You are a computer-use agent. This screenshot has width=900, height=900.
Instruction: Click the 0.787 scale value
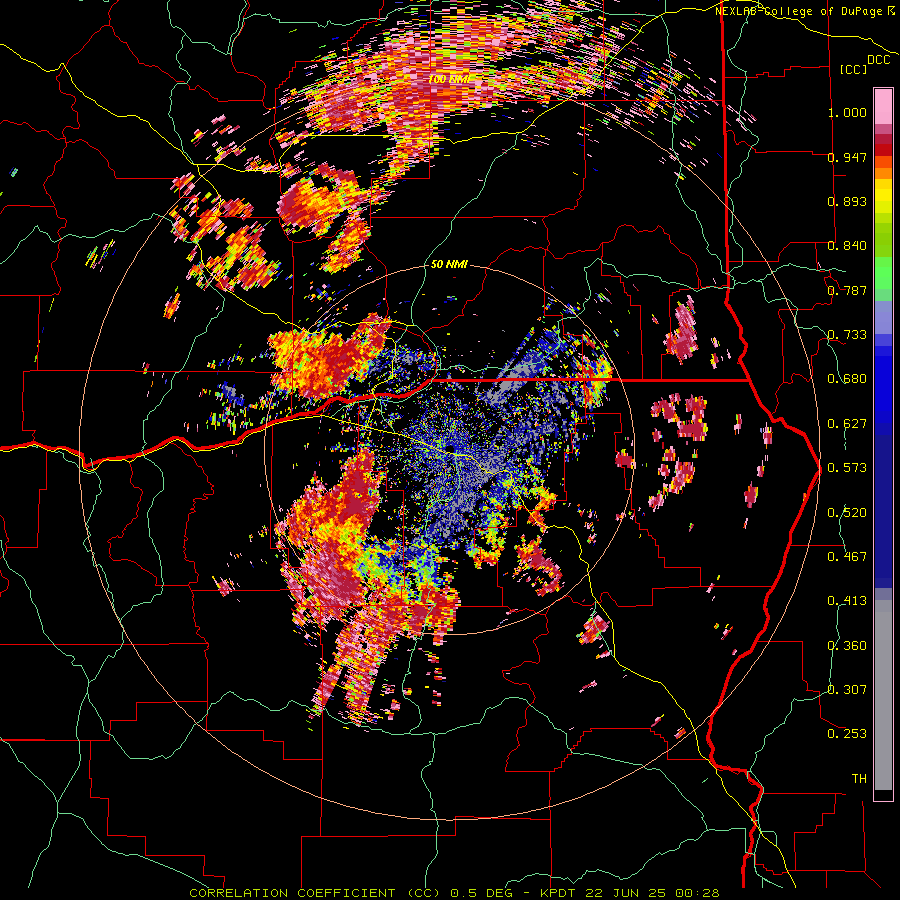[x=847, y=290]
